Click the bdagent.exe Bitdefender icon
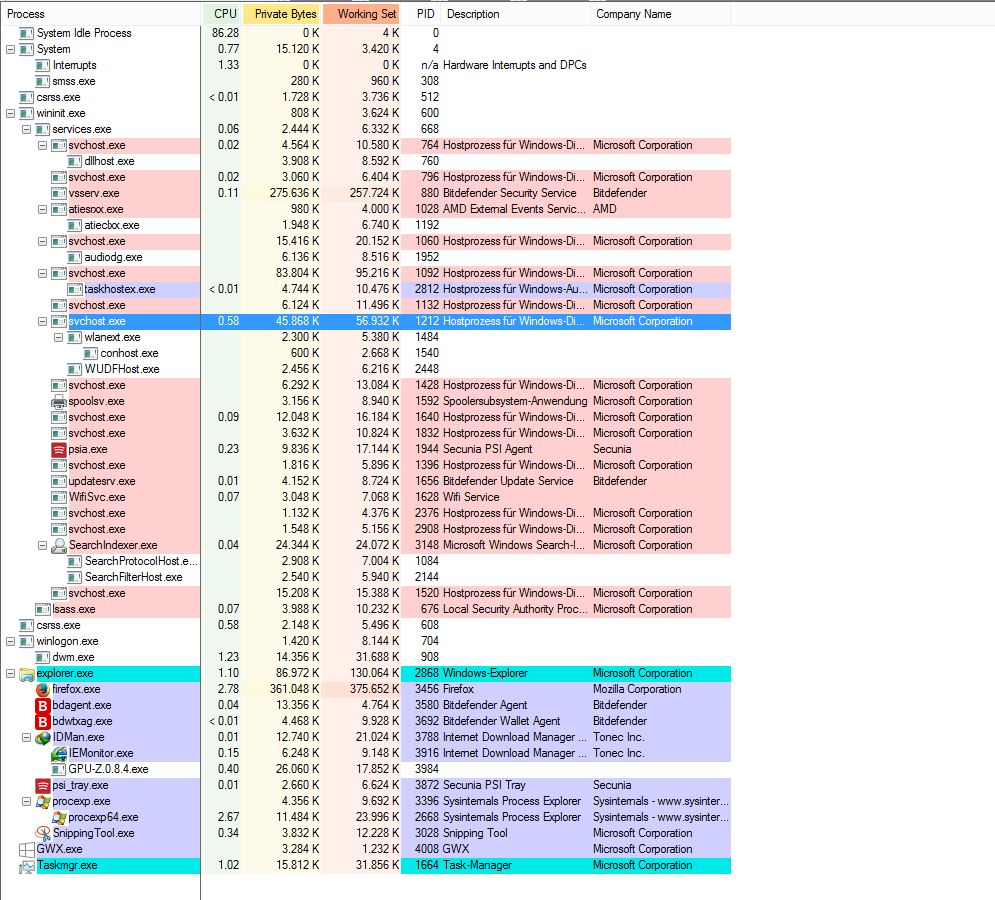The height and width of the screenshot is (900, 995). tap(43, 705)
